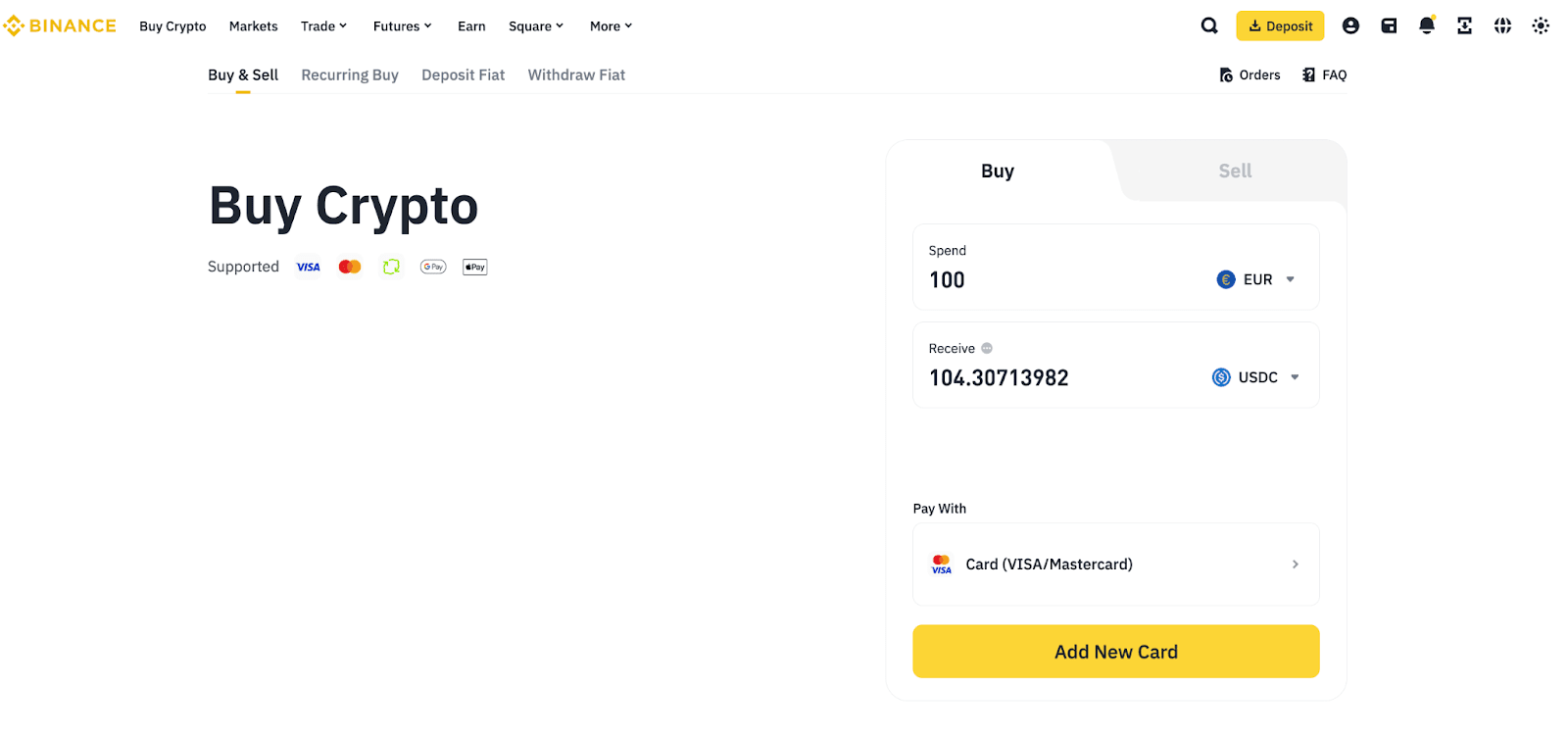The width and height of the screenshot is (1568, 737).
Task: Toggle the light/dark theme icon
Action: click(1541, 26)
